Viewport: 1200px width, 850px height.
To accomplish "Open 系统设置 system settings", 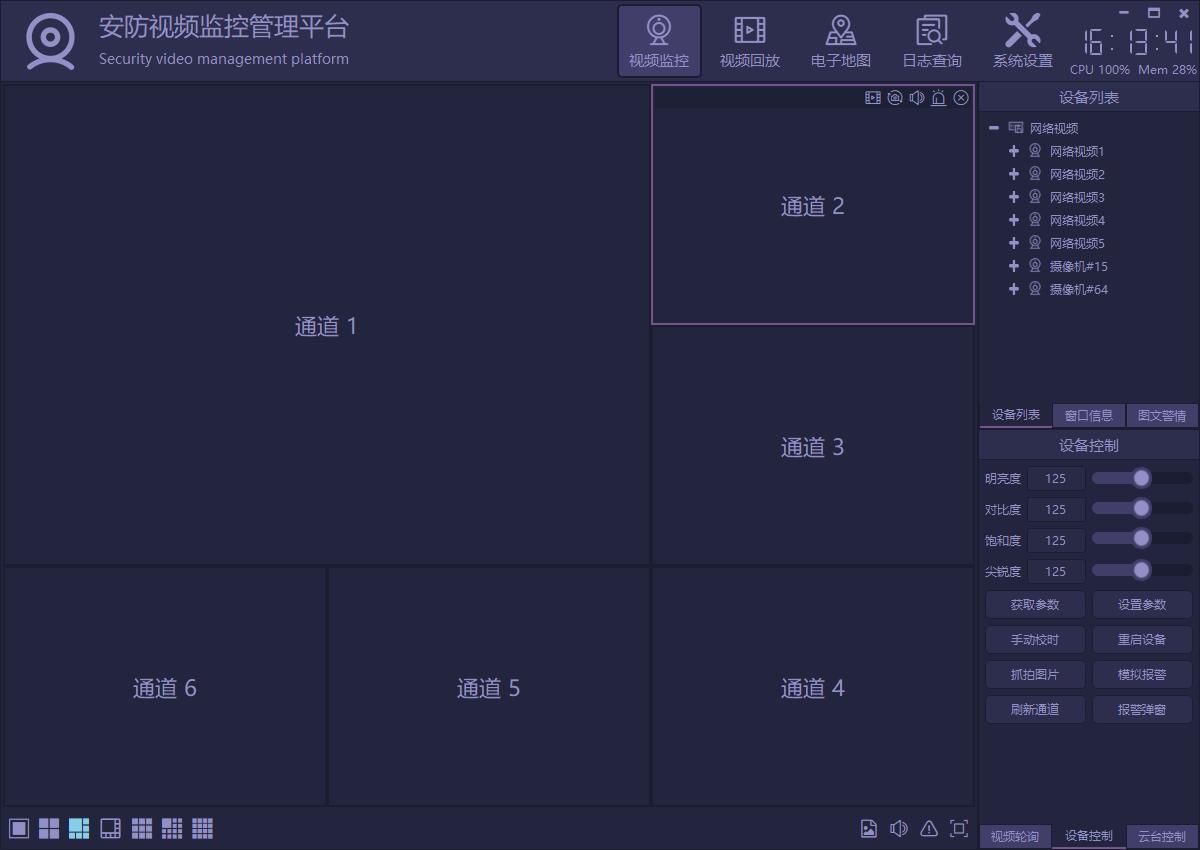I will tap(1022, 41).
